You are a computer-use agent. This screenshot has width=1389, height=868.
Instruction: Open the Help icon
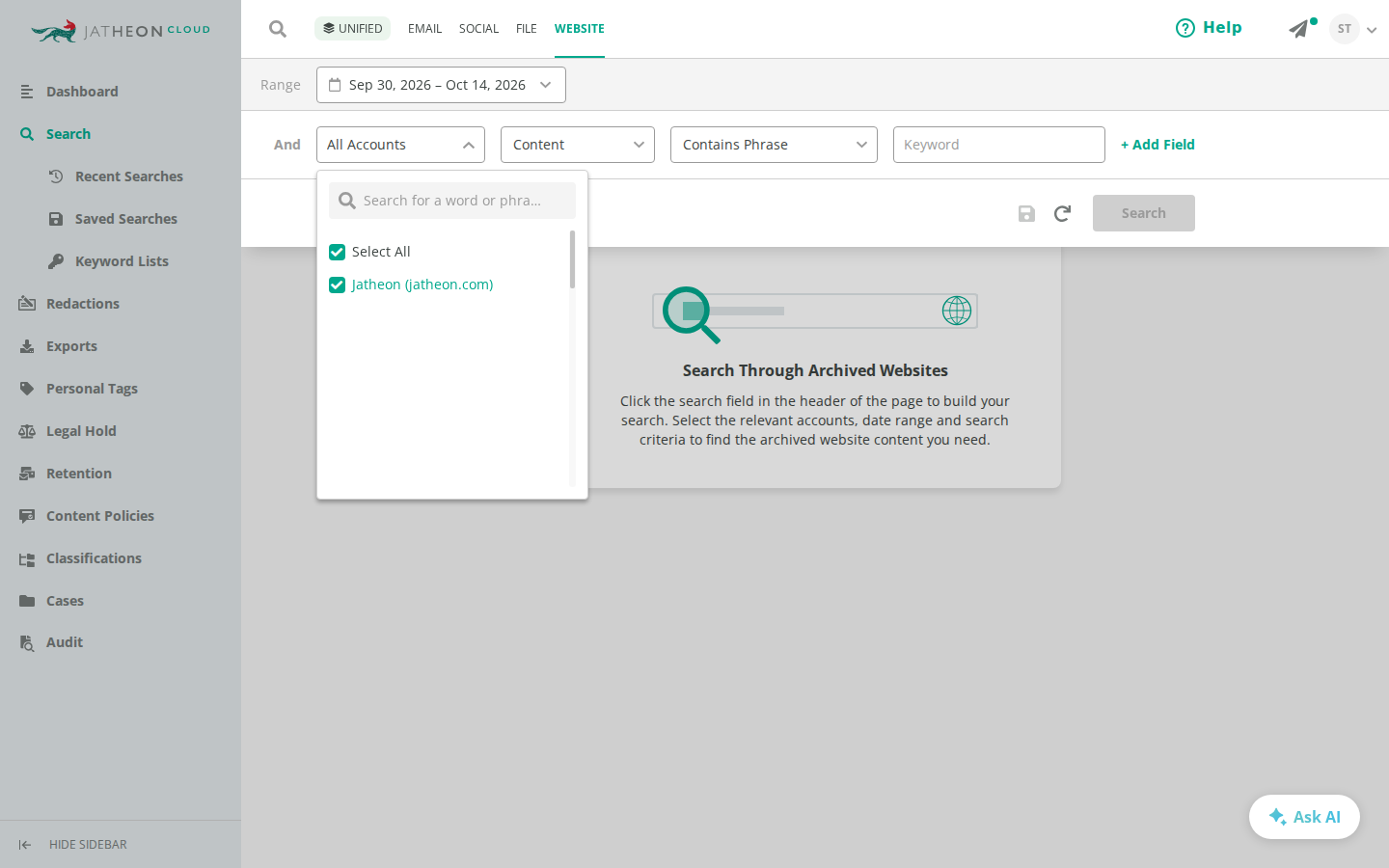click(x=1185, y=28)
